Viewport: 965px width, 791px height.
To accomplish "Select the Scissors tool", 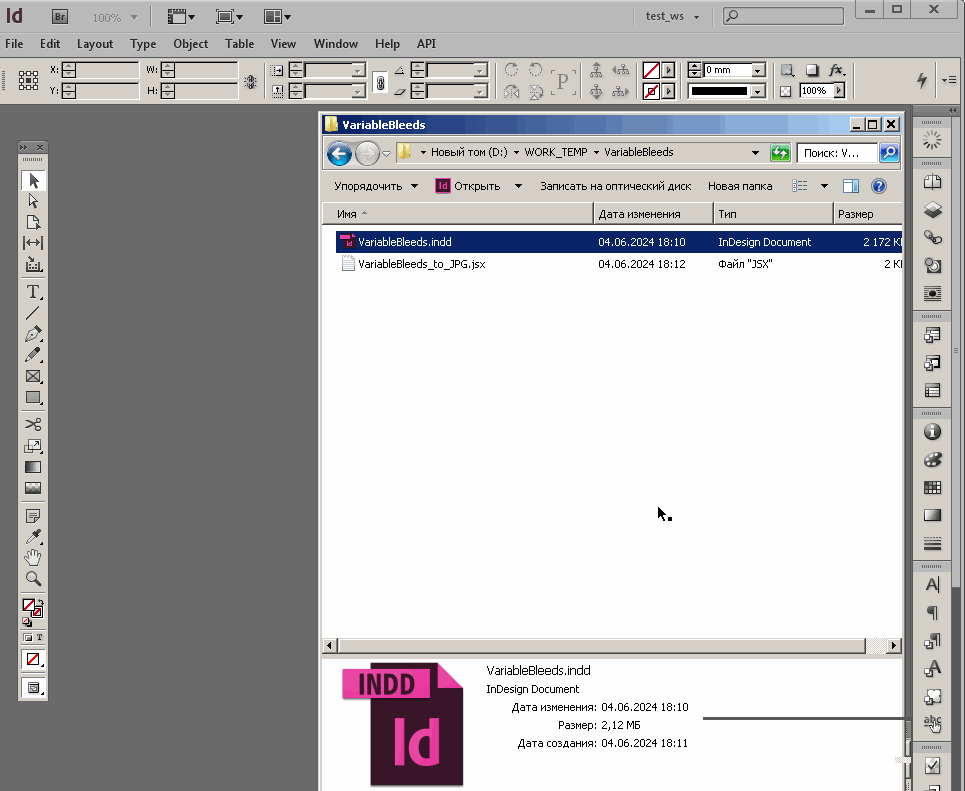I will pyautogui.click(x=33, y=424).
